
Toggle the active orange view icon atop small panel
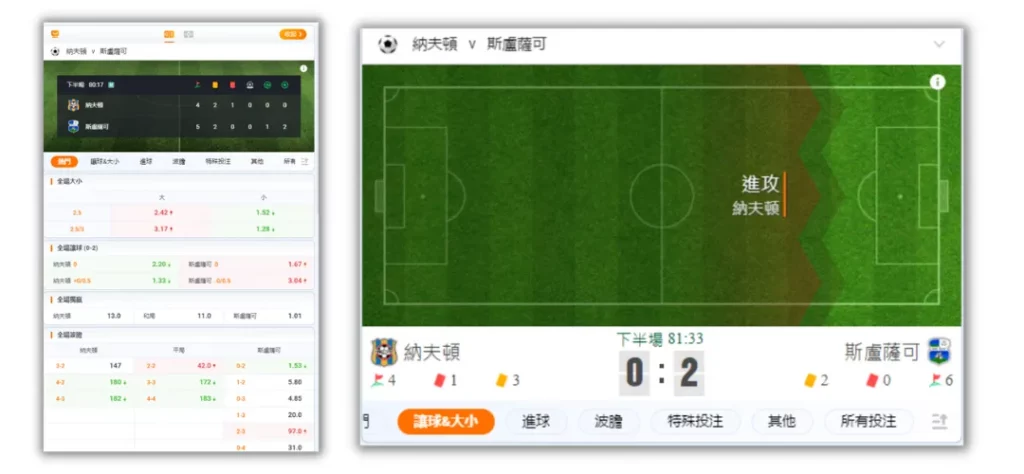[x=169, y=34]
